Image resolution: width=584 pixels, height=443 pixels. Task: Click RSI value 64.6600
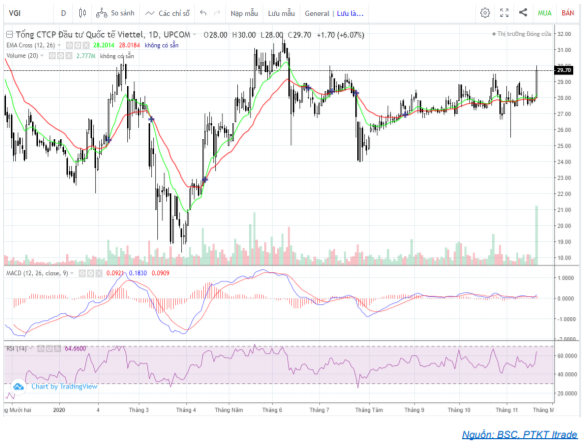pos(75,349)
